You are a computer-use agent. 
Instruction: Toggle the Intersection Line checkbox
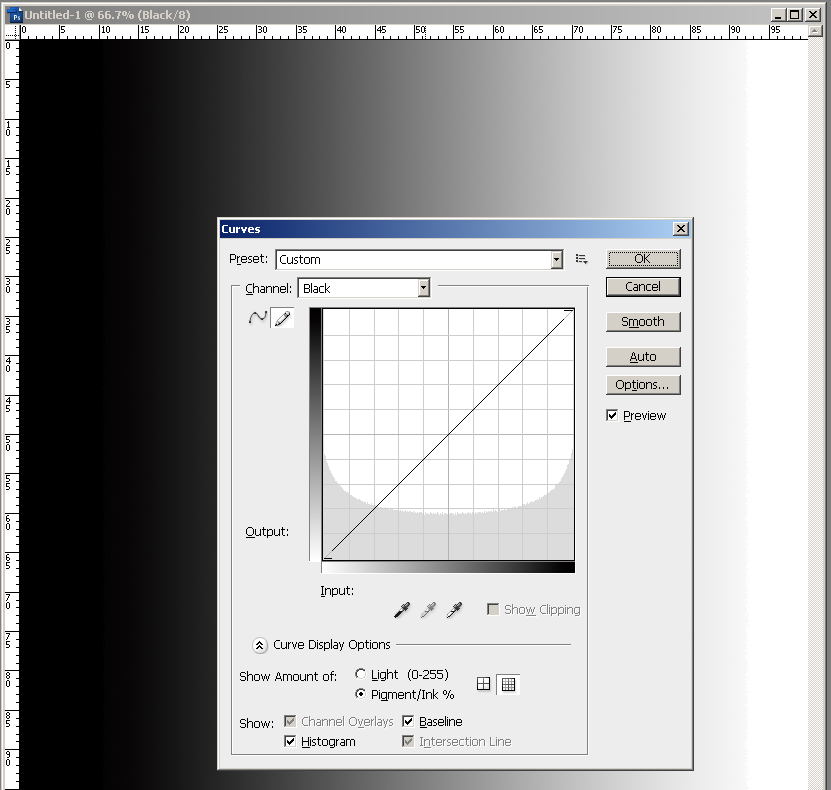(x=408, y=741)
